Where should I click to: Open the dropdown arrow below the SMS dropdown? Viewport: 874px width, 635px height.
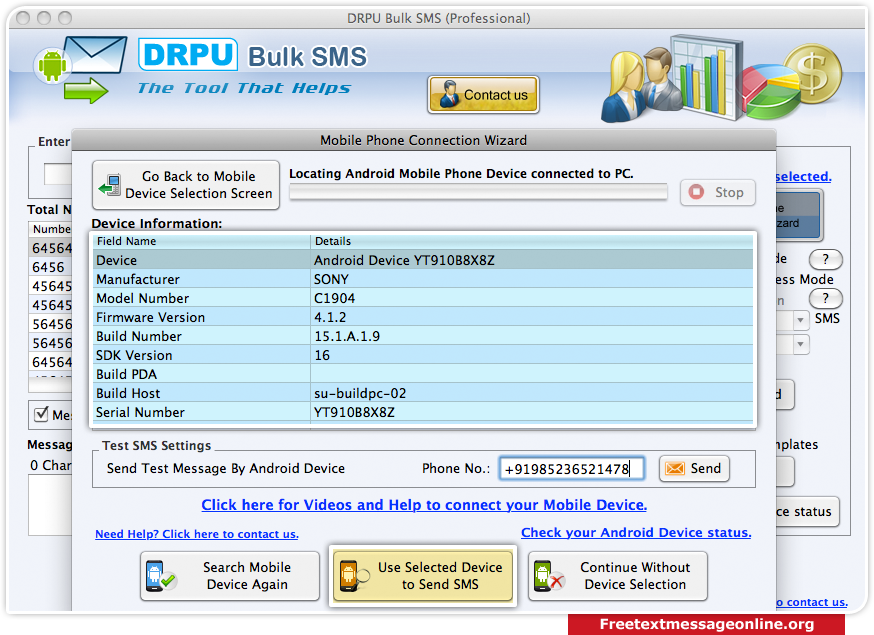800,344
